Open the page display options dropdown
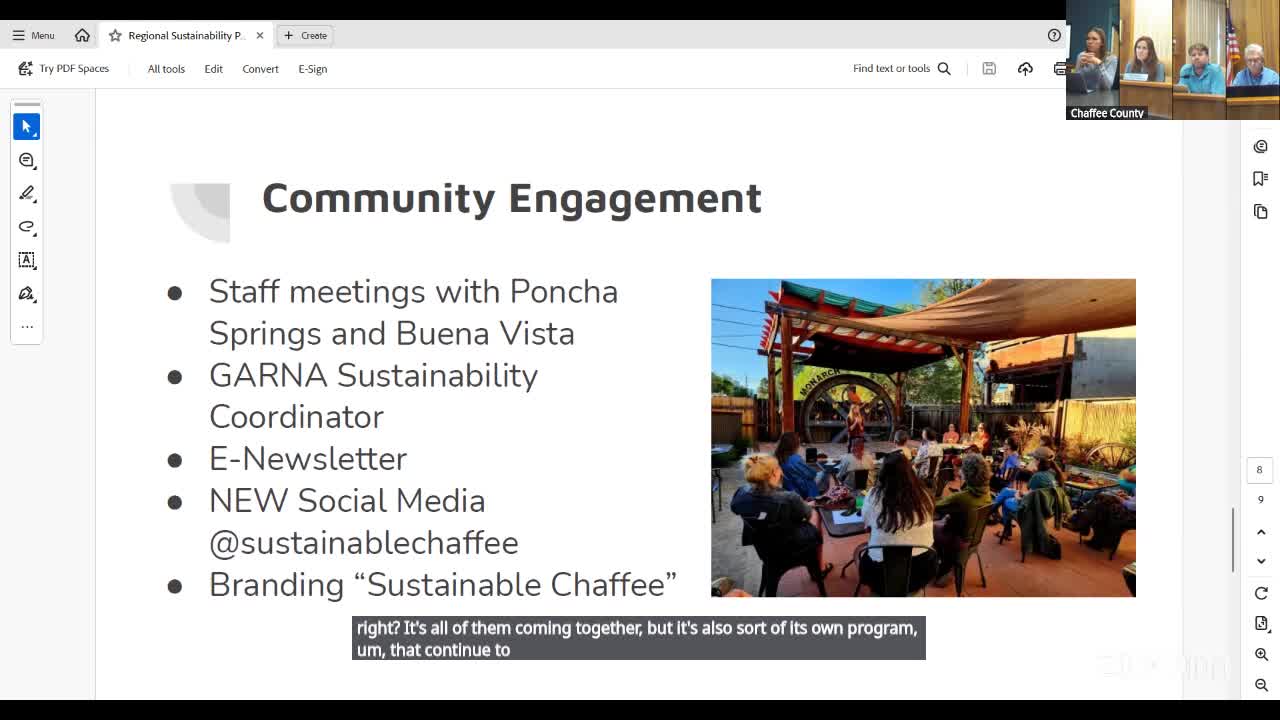The height and width of the screenshot is (720, 1280). click(1261, 623)
